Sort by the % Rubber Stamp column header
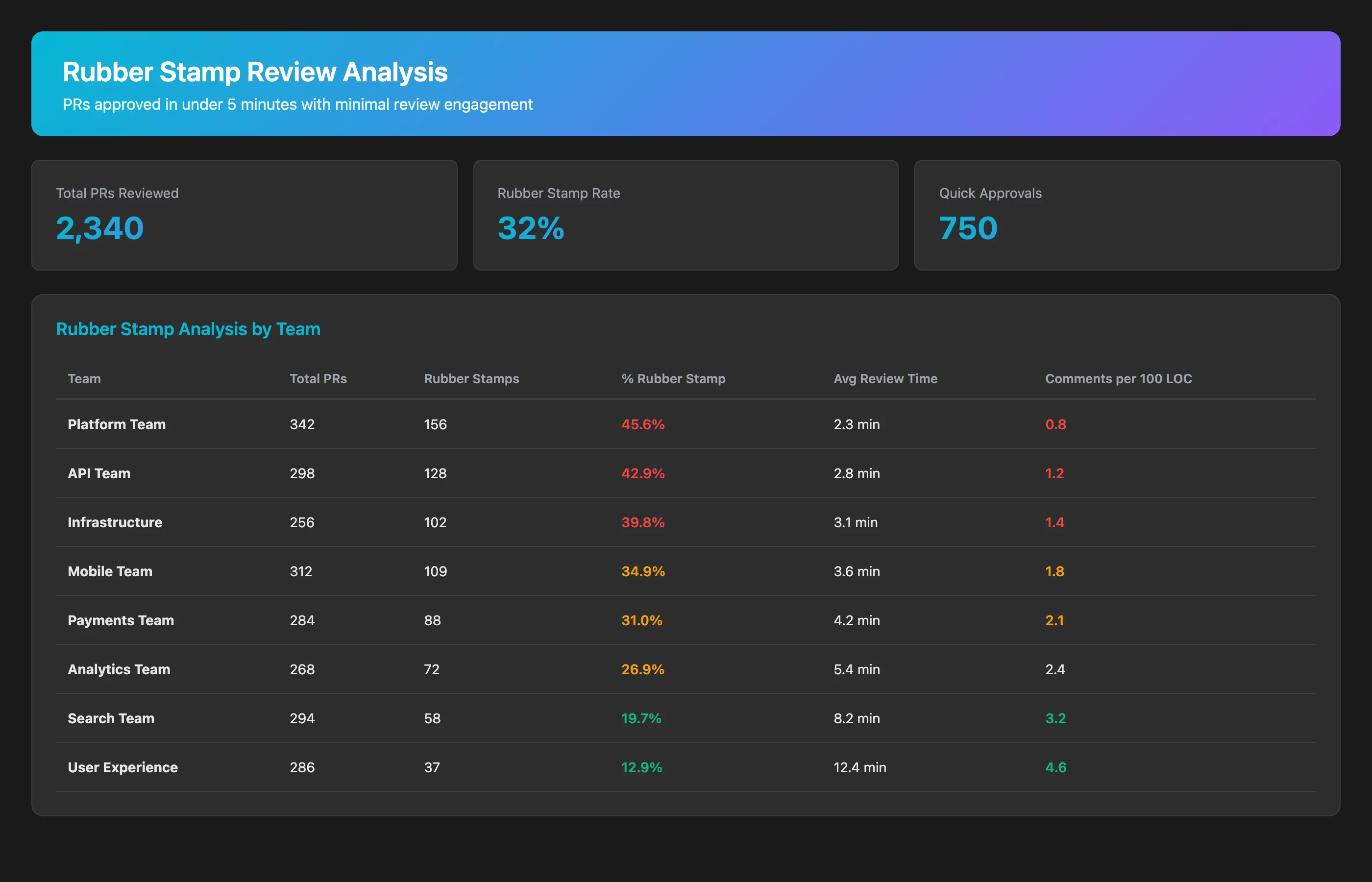This screenshot has width=1372, height=882. coord(673,379)
